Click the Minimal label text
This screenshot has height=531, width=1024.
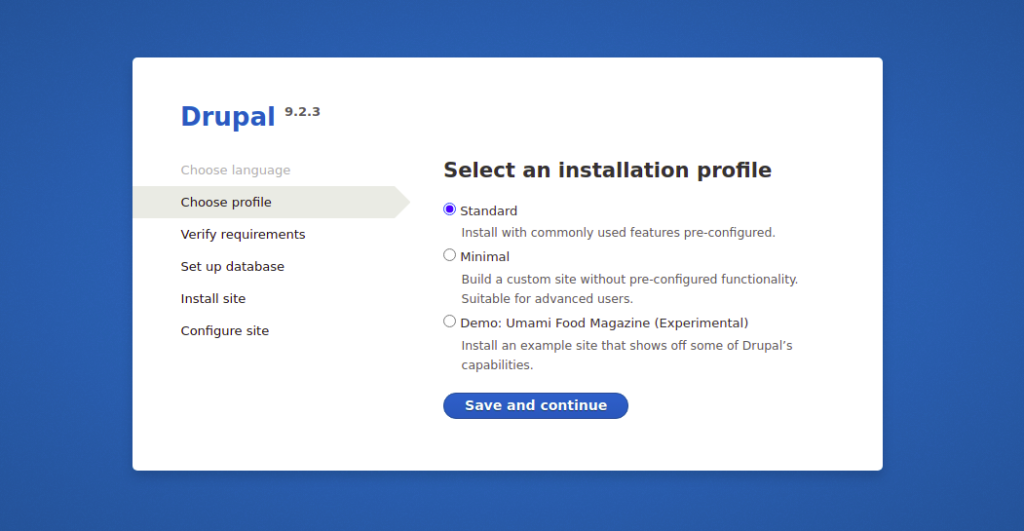point(485,257)
